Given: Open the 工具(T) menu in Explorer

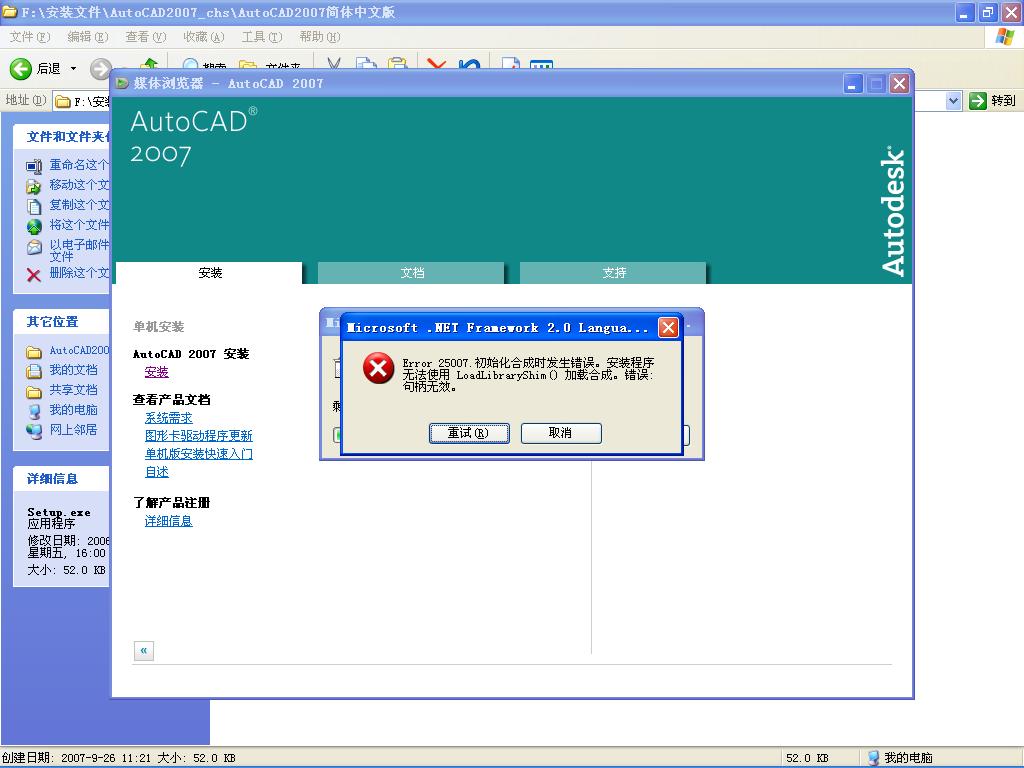Looking at the screenshot, I should click(x=262, y=37).
